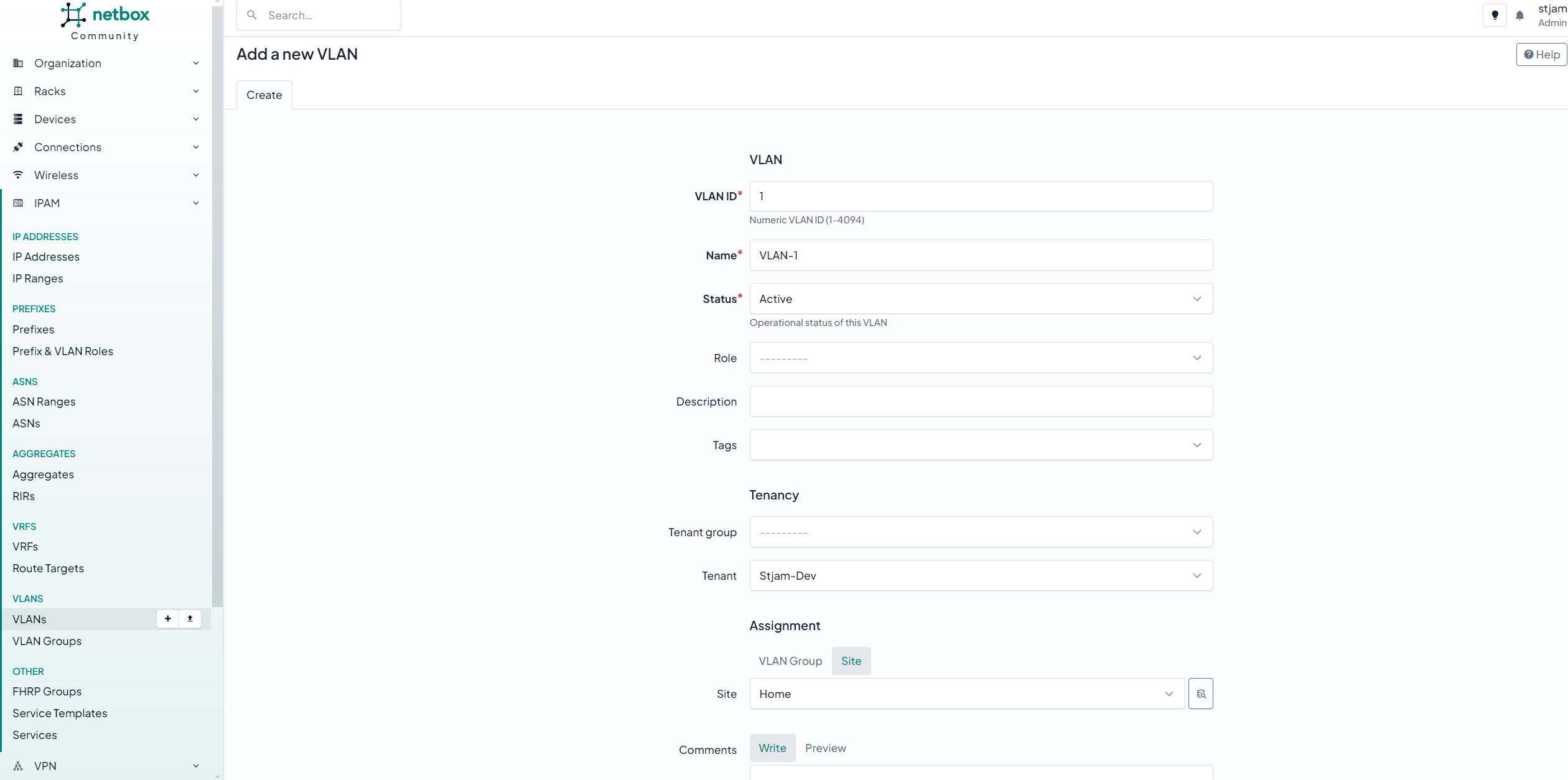The image size is (1568, 780).
Task: Open the Status dropdown
Action: tap(981, 299)
